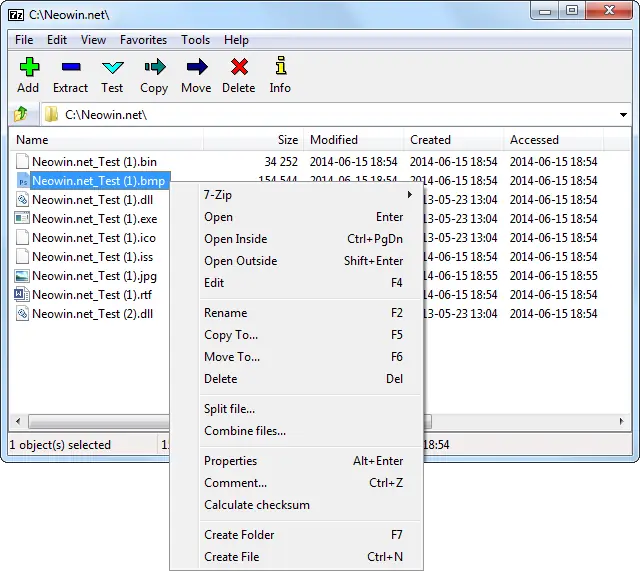Open the View menu

pos(93,40)
